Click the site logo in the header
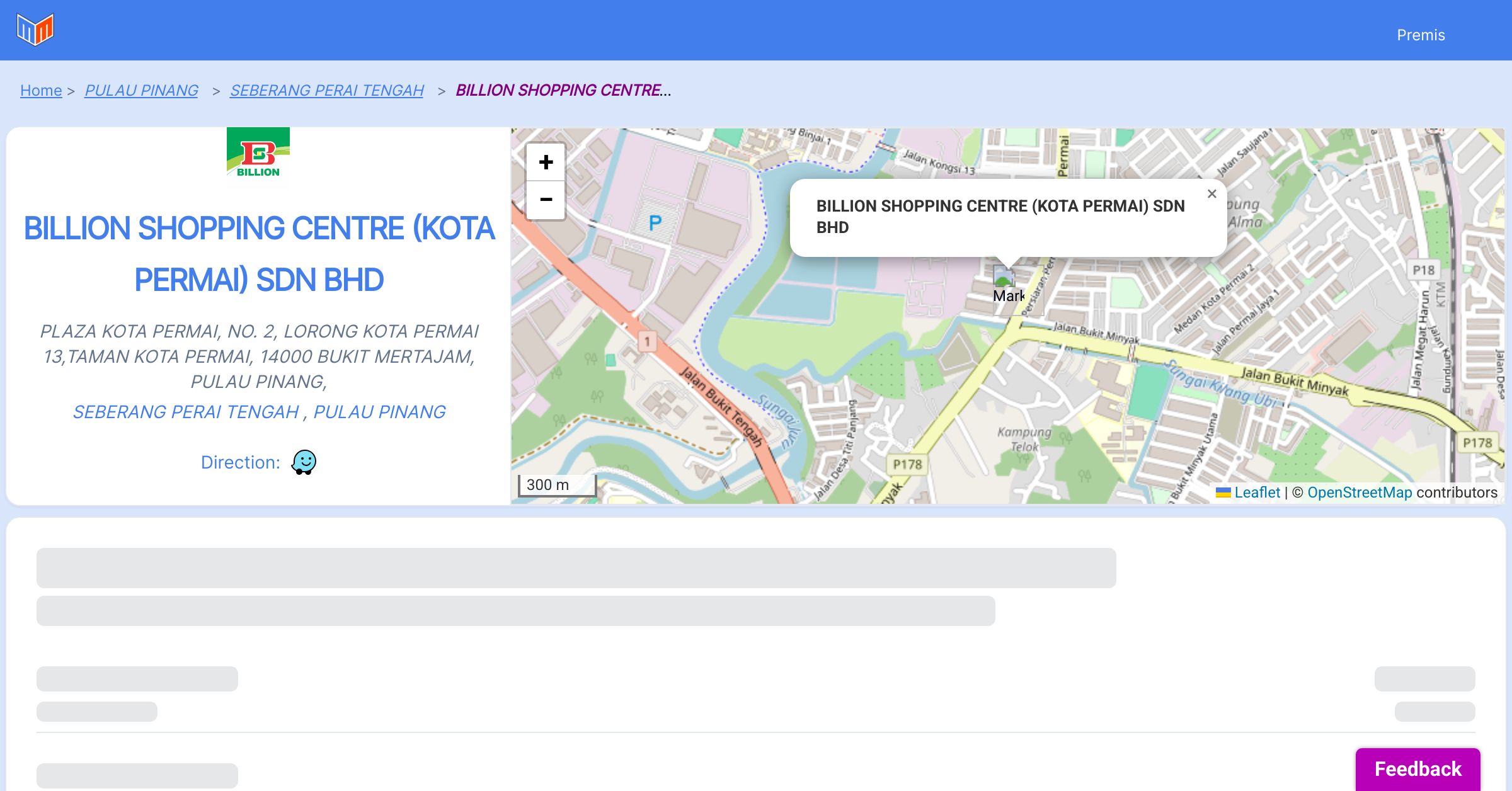The width and height of the screenshot is (1512, 791). (x=35, y=30)
